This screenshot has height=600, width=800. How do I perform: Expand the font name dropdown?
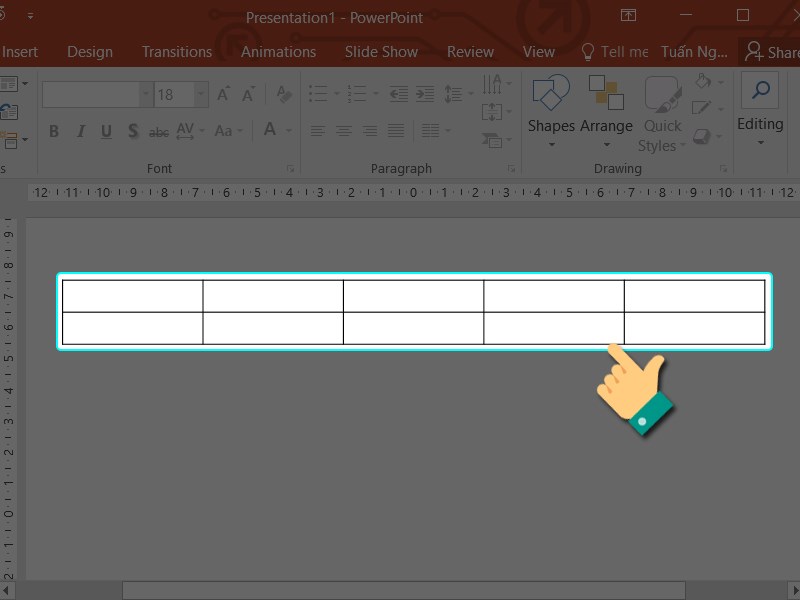(146, 94)
